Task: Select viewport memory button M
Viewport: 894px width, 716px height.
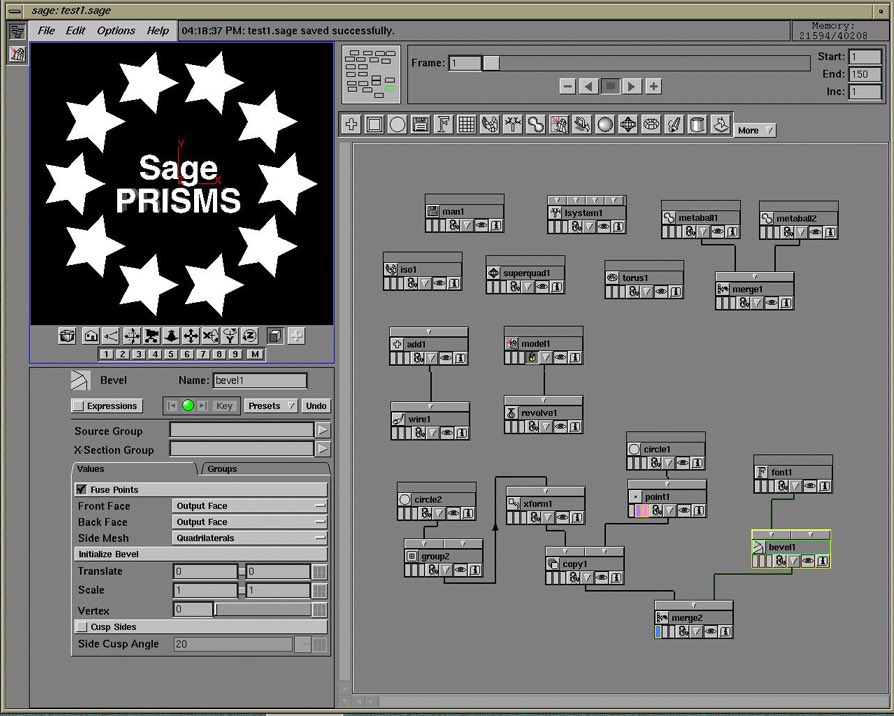Action: (255, 354)
